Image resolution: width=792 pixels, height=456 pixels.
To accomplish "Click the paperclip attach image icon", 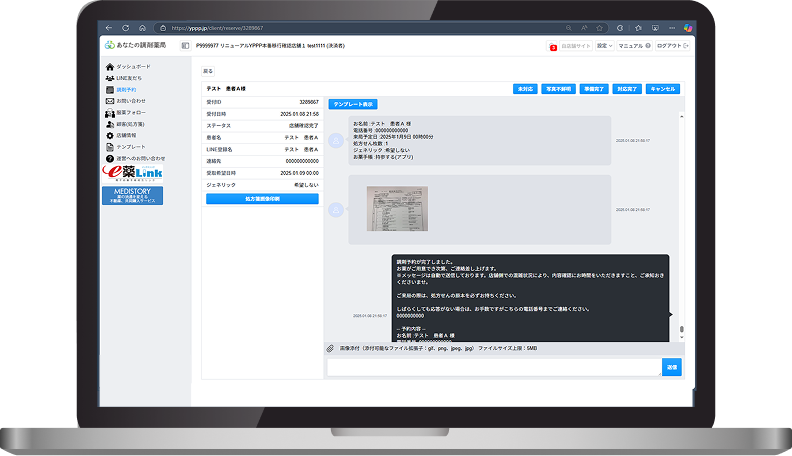I will tap(330, 349).
